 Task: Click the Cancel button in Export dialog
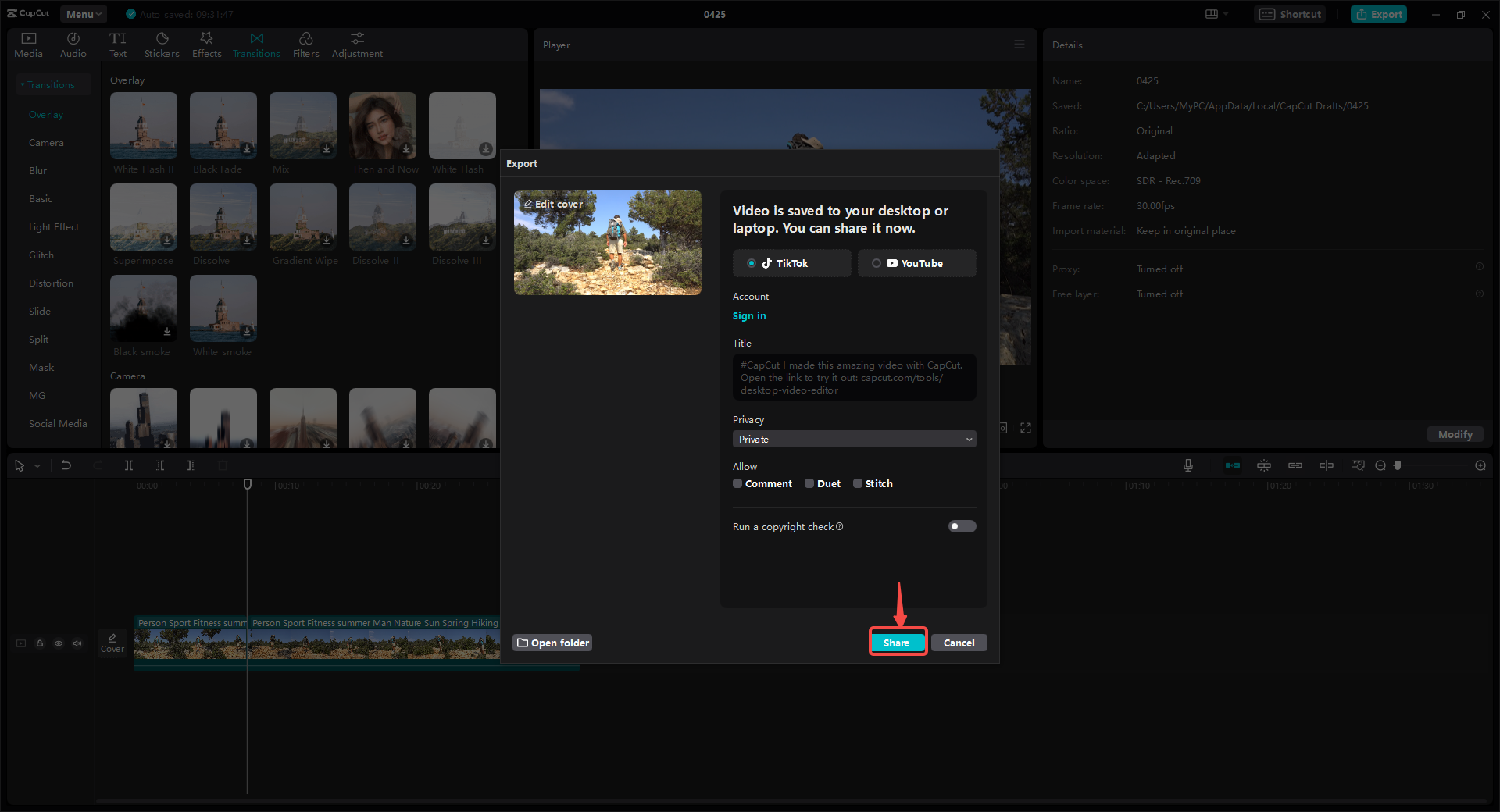[959, 643]
